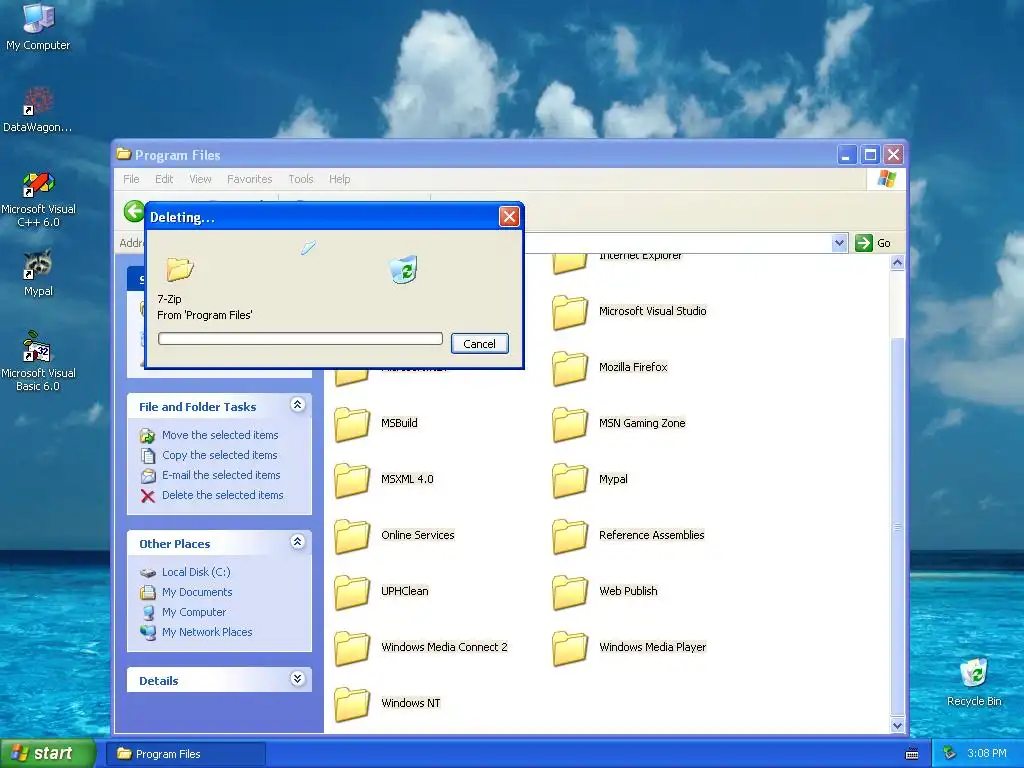Image resolution: width=1024 pixels, height=768 pixels.
Task: Open the Tools menu
Action: [x=300, y=179]
